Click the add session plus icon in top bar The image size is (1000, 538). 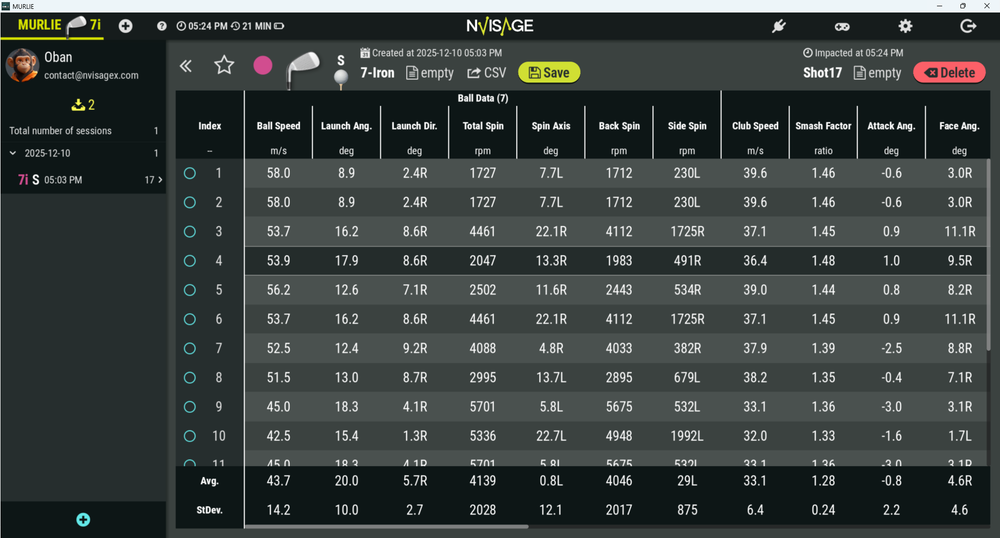pos(126,26)
